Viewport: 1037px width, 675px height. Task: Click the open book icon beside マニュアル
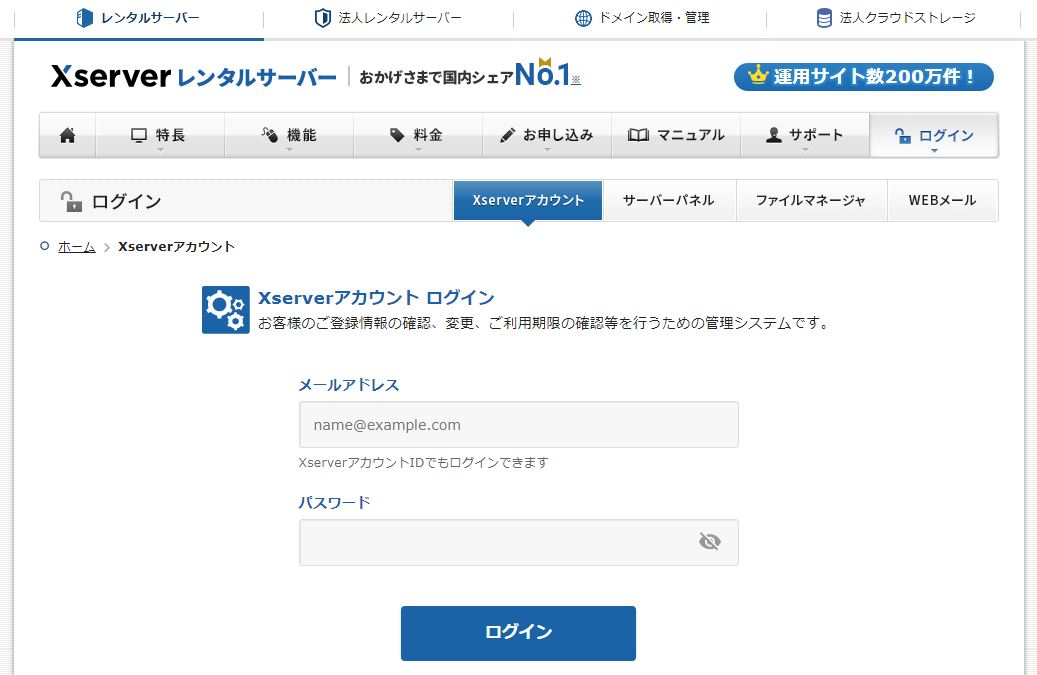(638, 136)
